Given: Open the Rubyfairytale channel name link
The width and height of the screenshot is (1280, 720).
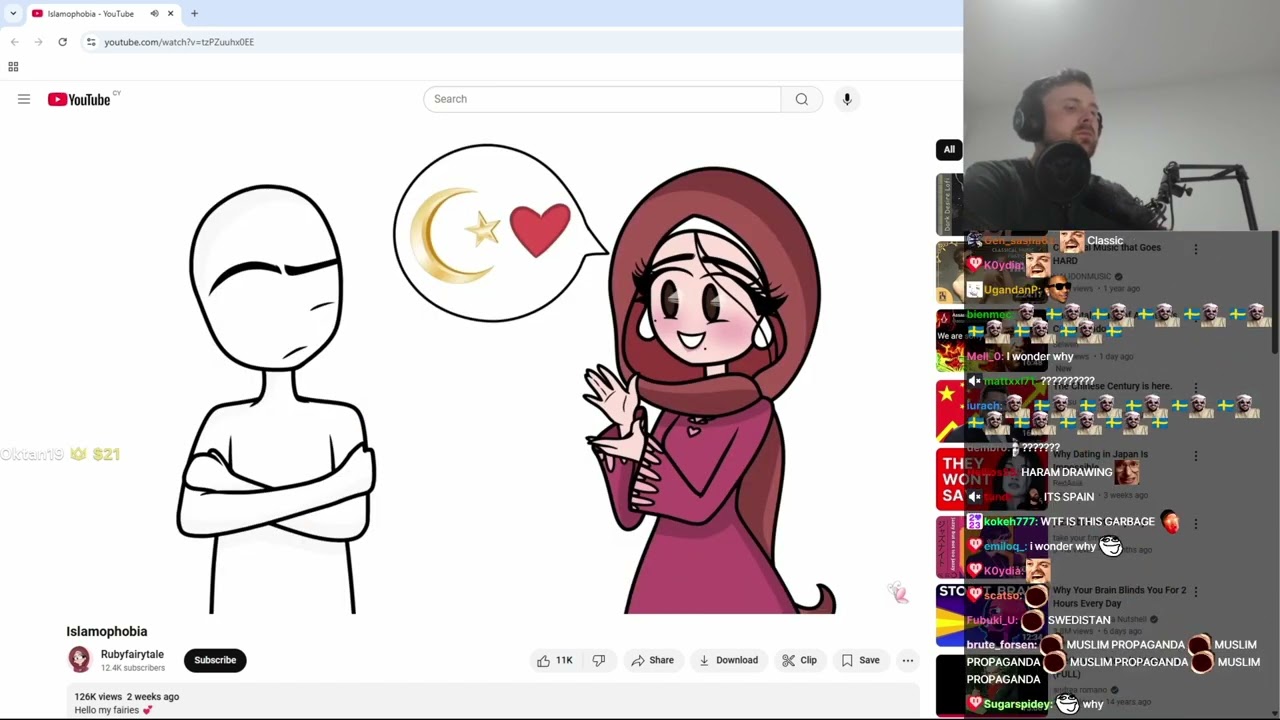Looking at the screenshot, I should click(132, 654).
